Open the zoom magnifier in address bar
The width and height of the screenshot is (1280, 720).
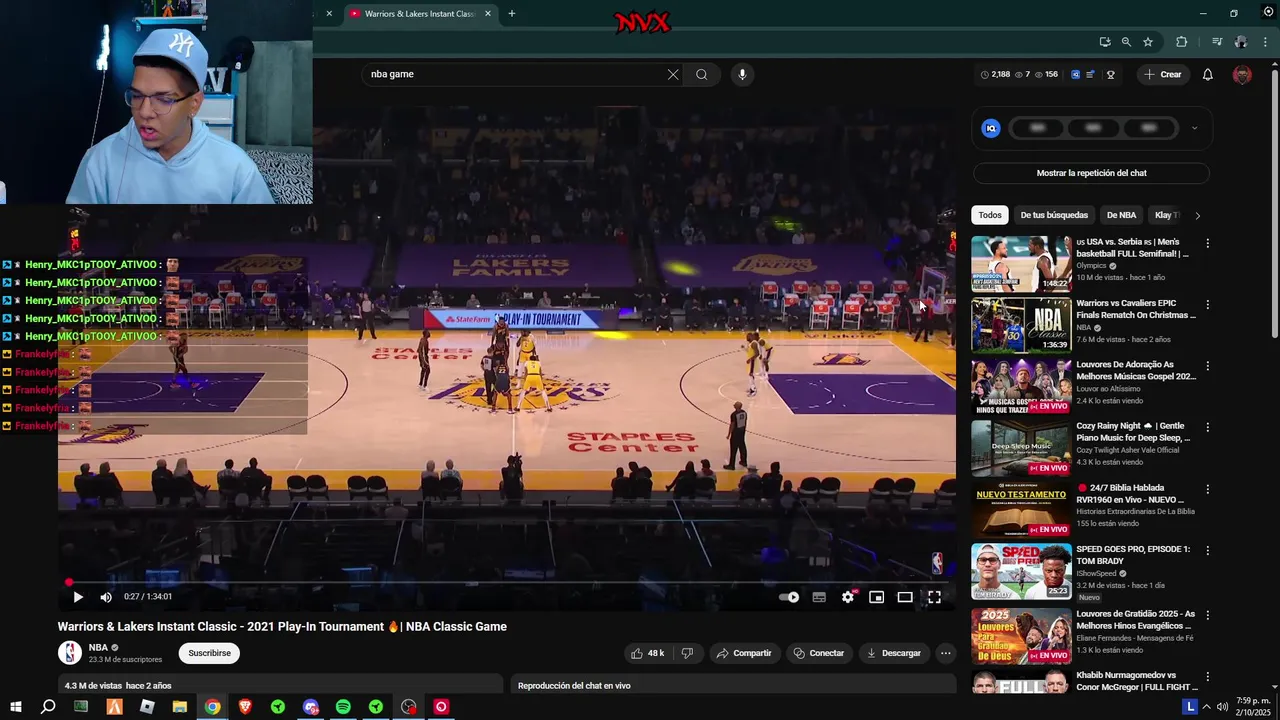tap(1126, 42)
